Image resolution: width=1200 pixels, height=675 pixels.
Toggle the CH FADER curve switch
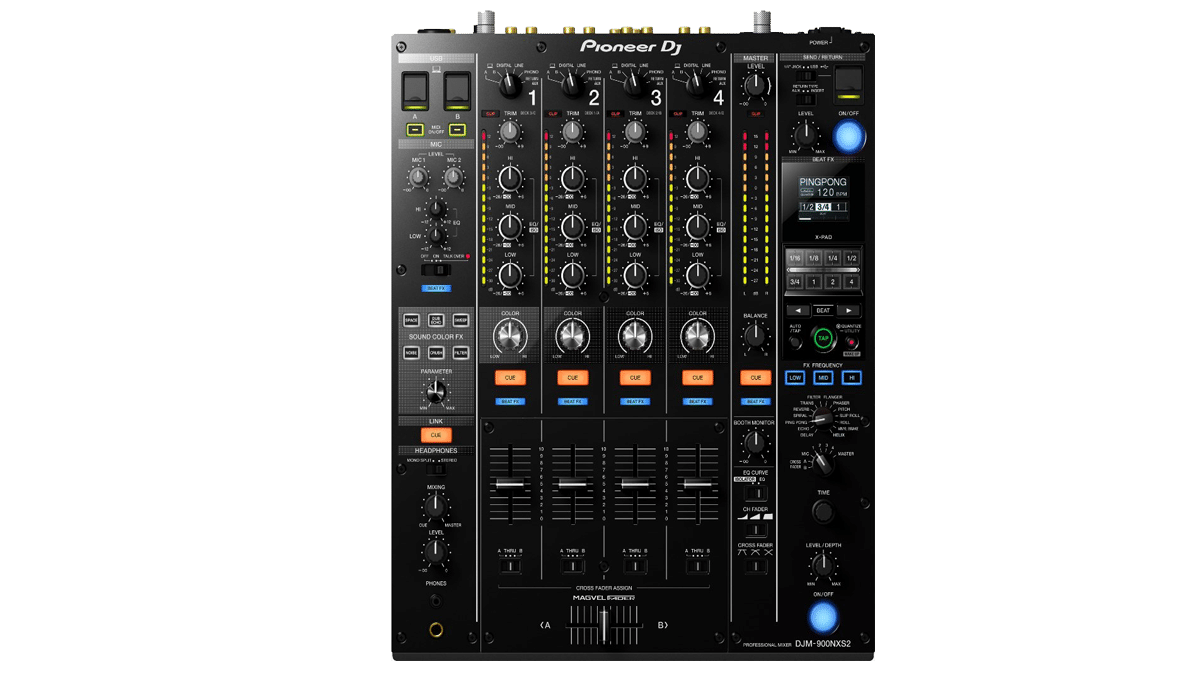tap(756, 530)
